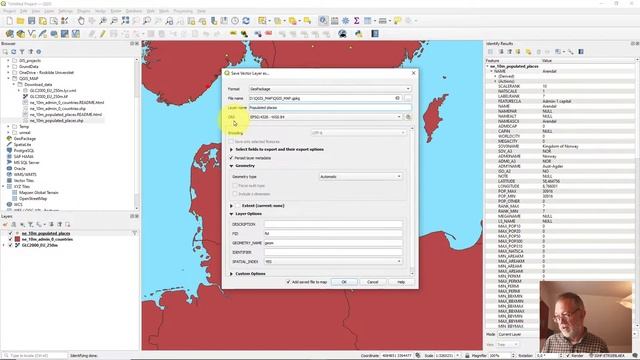Click Include z-dimension checkbox
The height and width of the screenshot is (360, 640).
[x=235, y=194]
